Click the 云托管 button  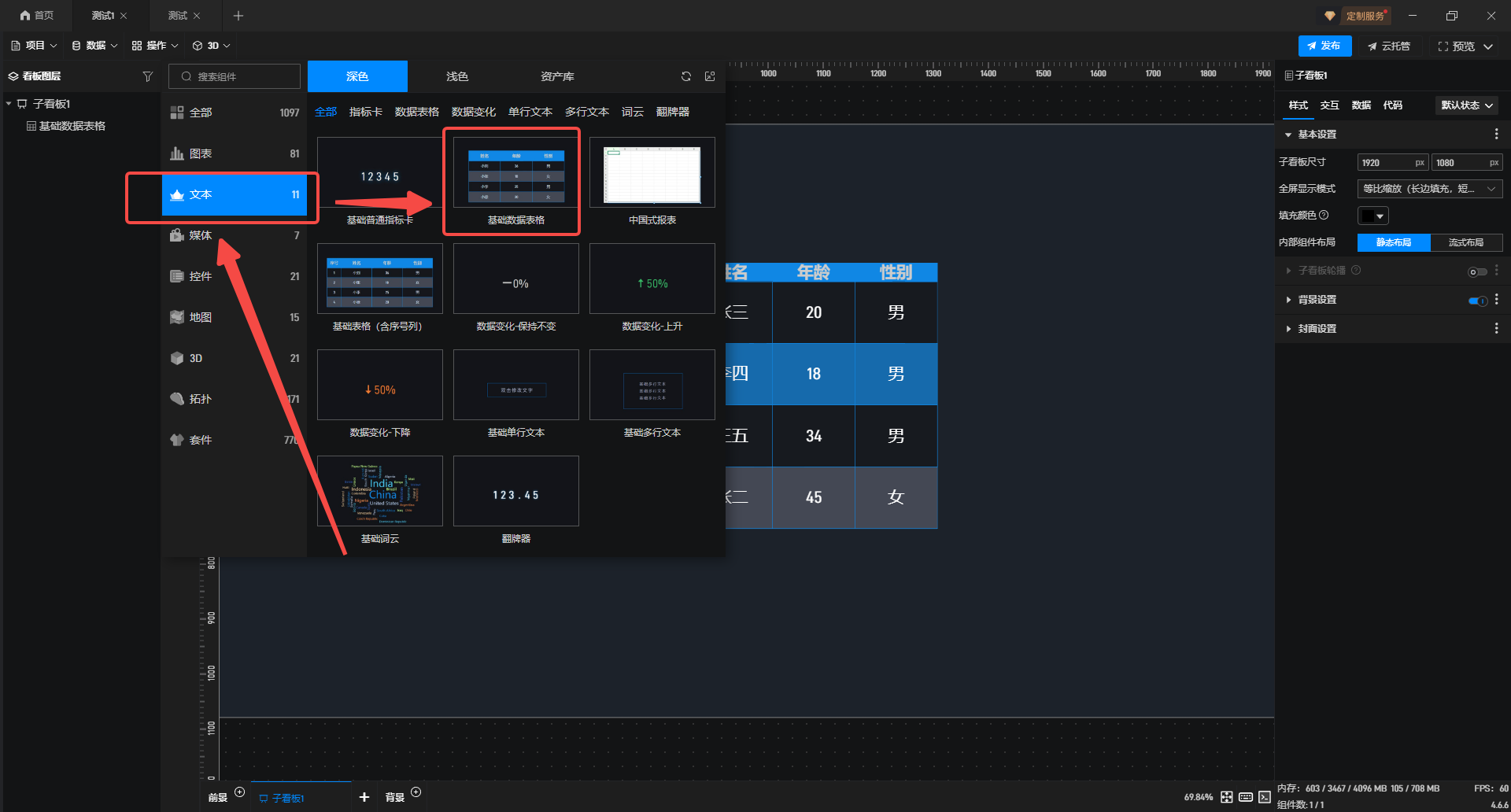pyautogui.click(x=1389, y=46)
